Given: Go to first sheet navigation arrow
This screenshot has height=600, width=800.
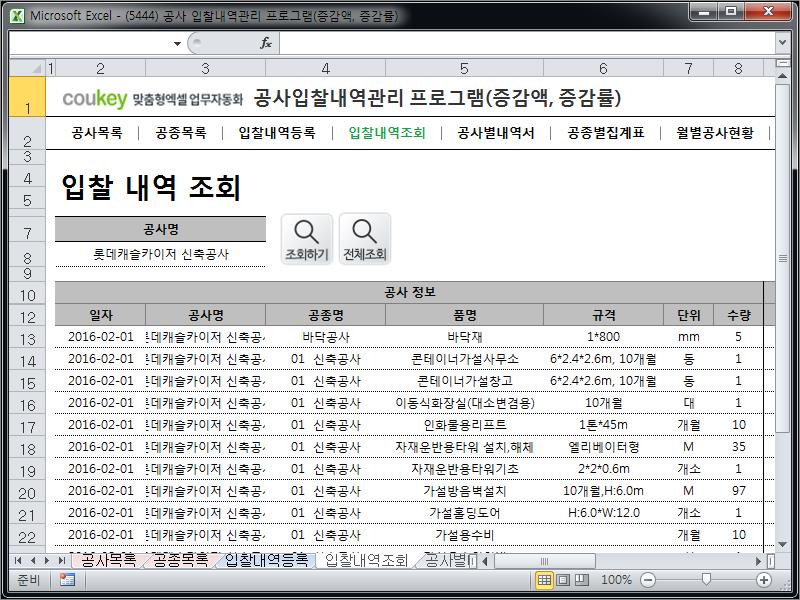Looking at the screenshot, I should pos(18,561).
